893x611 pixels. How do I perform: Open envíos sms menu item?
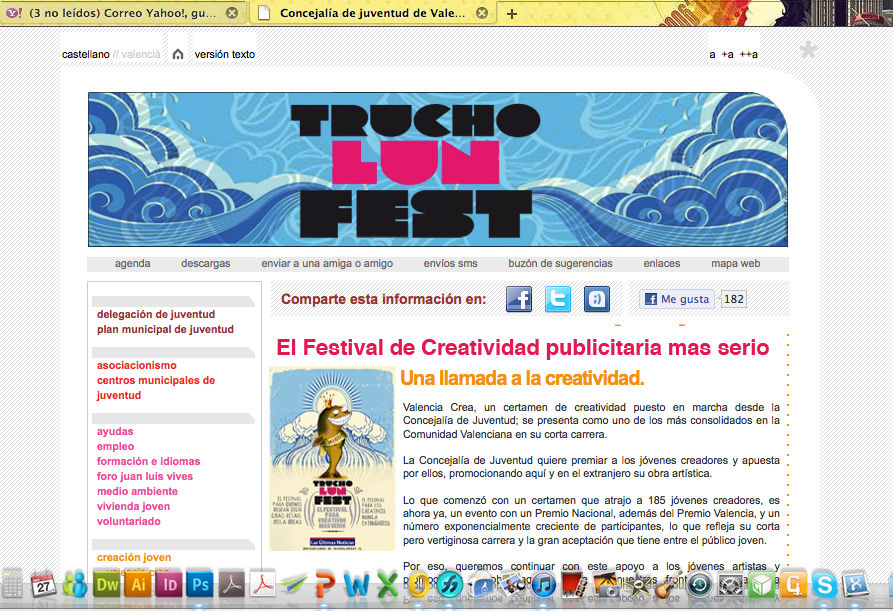[x=450, y=264]
